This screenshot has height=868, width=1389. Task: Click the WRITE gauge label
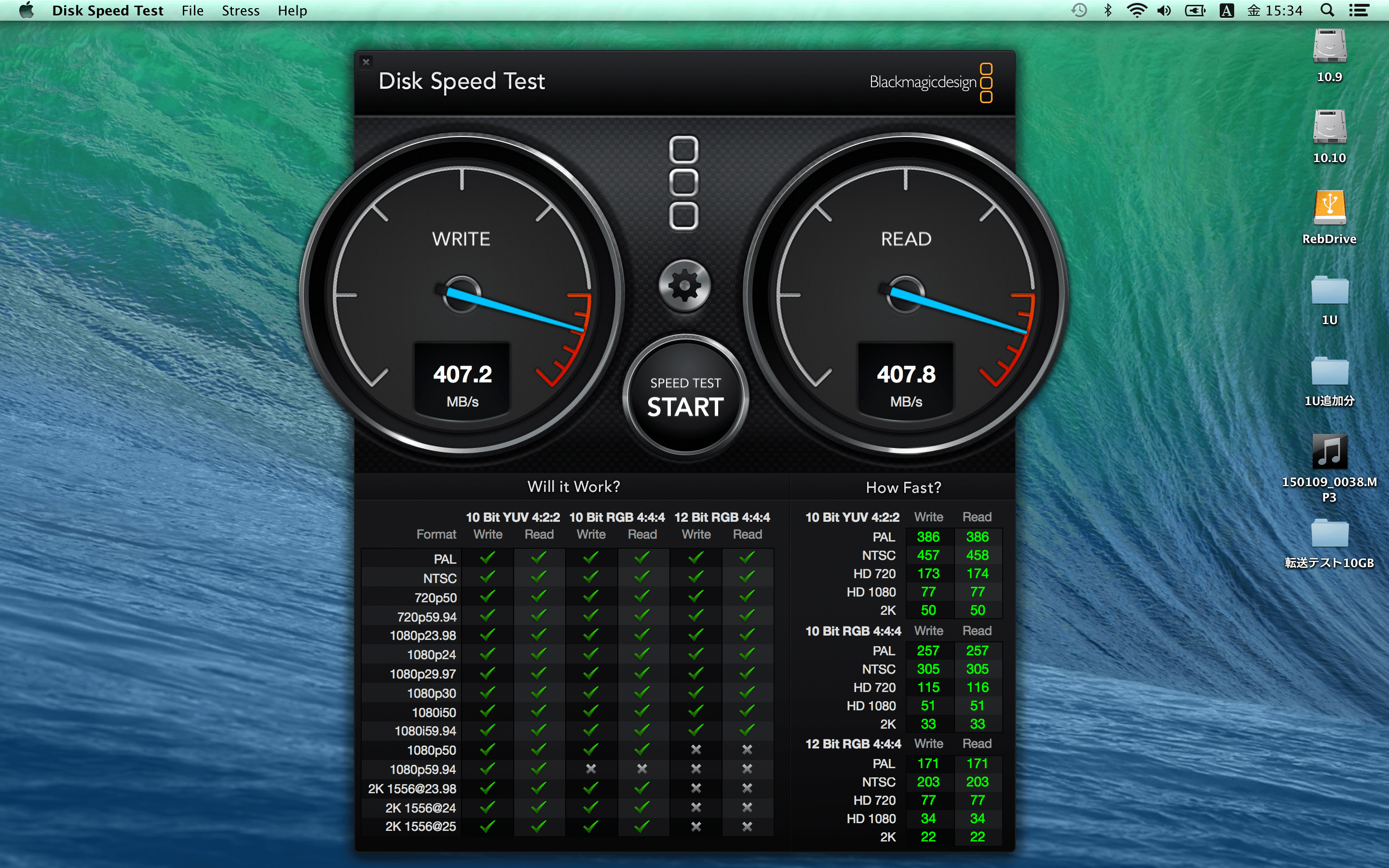[x=461, y=239]
